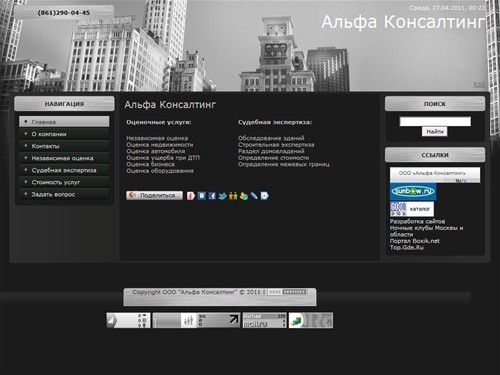Select Независимая оценка in the navigation

(64, 158)
